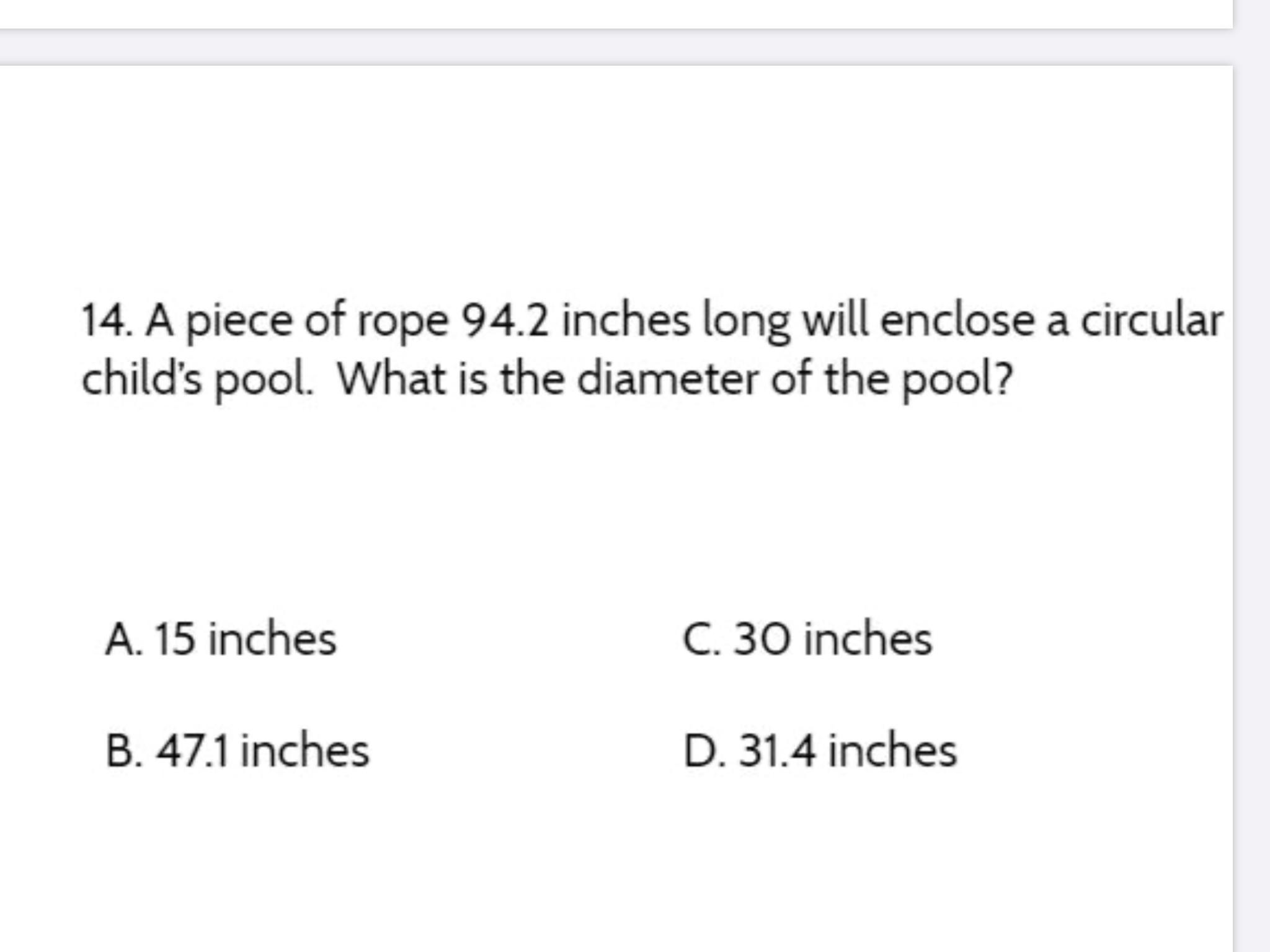Select answer option A. 15 inches
Viewport: 1270px width, 952px height.
221,639
